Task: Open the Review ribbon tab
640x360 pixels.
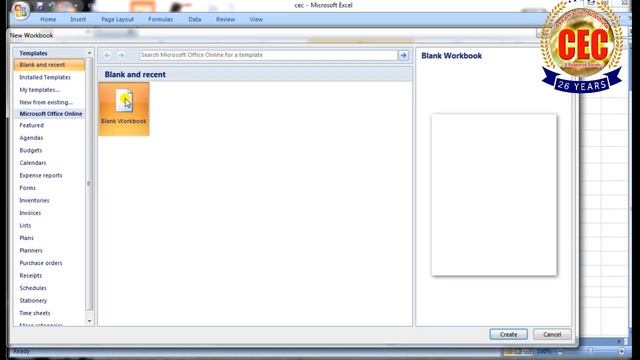Action: tap(225, 19)
